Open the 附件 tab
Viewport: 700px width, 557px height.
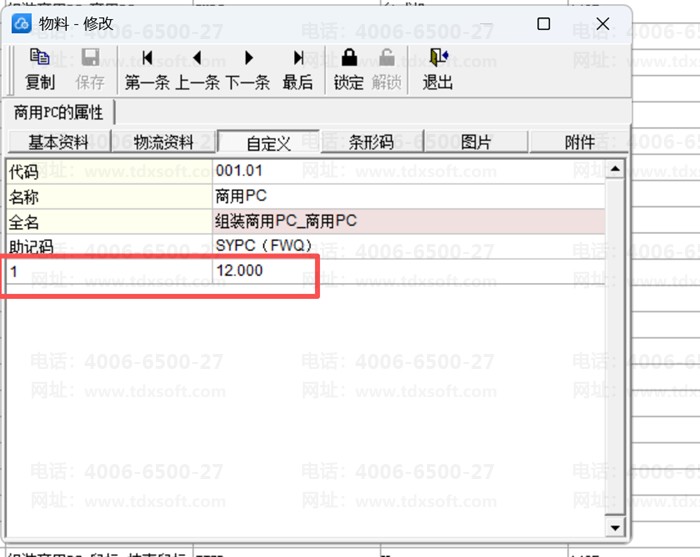(x=579, y=142)
